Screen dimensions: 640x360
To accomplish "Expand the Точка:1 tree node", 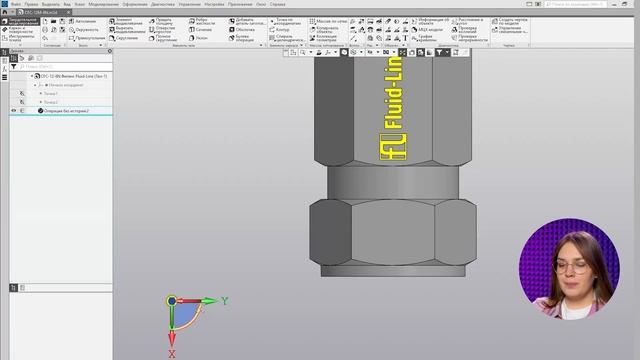I will 41,93.
